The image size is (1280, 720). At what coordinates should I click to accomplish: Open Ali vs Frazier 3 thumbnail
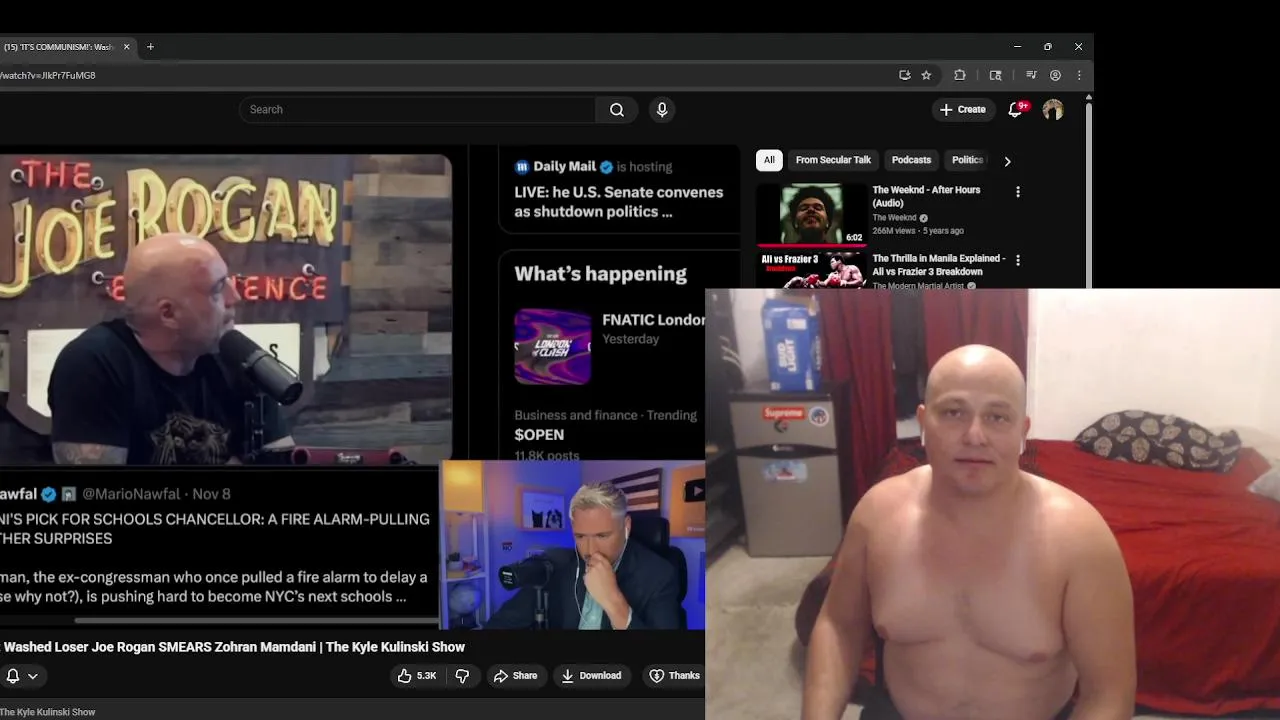(x=811, y=270)
